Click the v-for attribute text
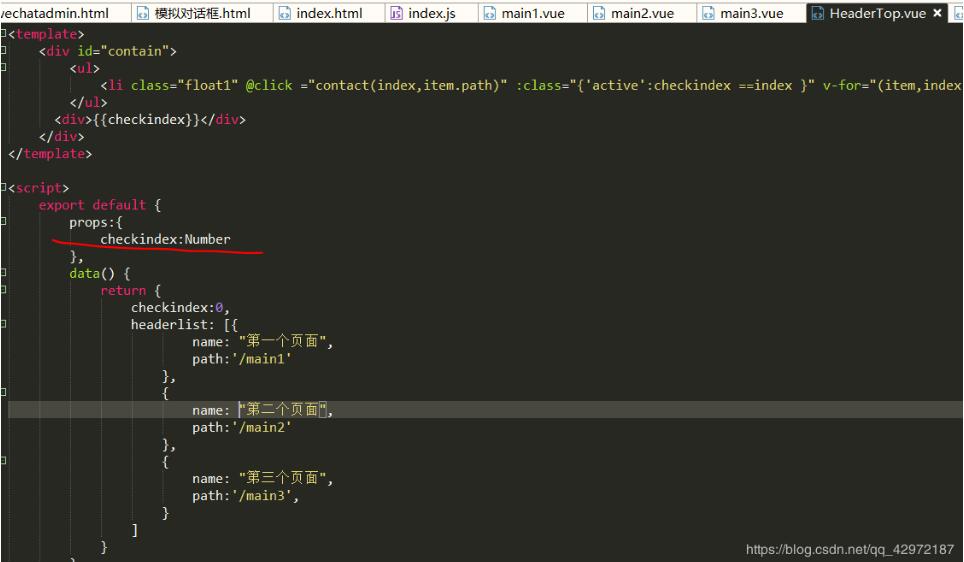964x562 pixels. click(893, 85)
